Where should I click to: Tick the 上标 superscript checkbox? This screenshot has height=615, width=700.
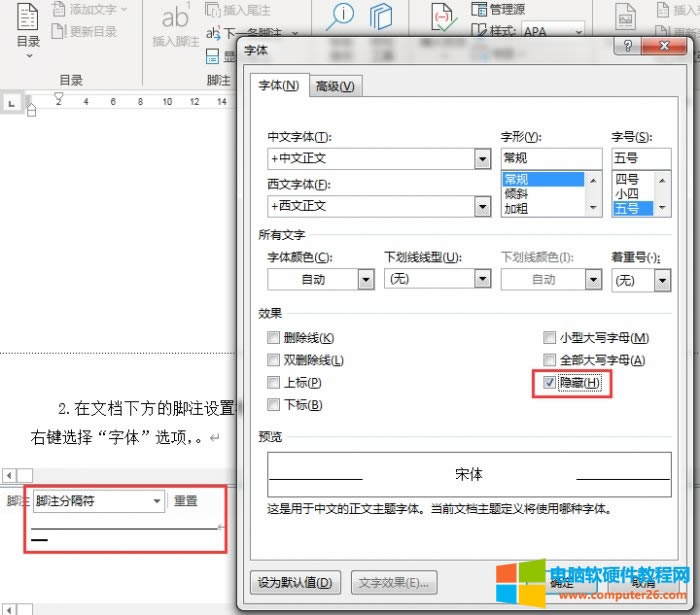point(274,383)
